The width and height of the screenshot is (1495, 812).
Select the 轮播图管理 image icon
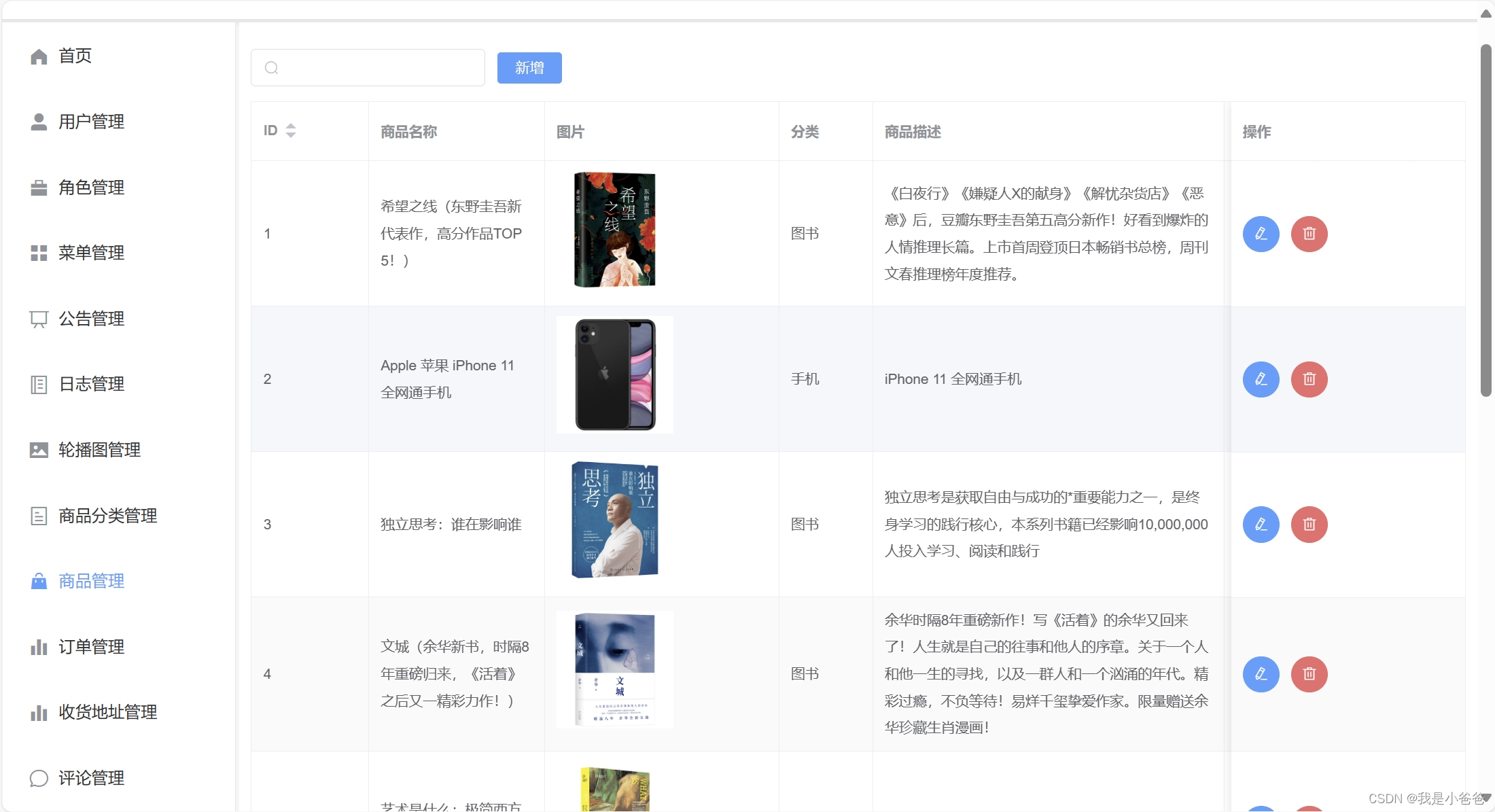pyautogui.click(x=39, y=449)
